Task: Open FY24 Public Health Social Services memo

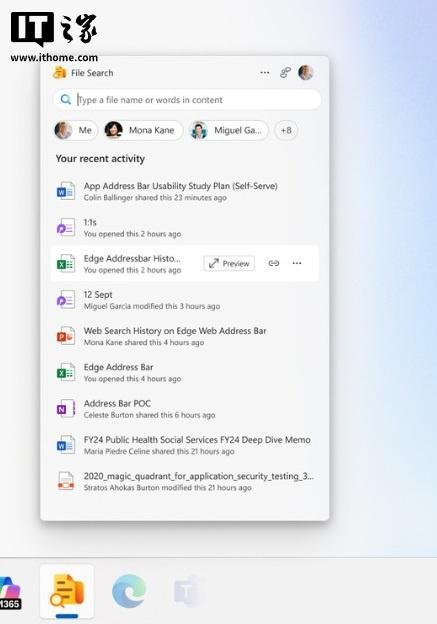Action: [x=197, y=440]
